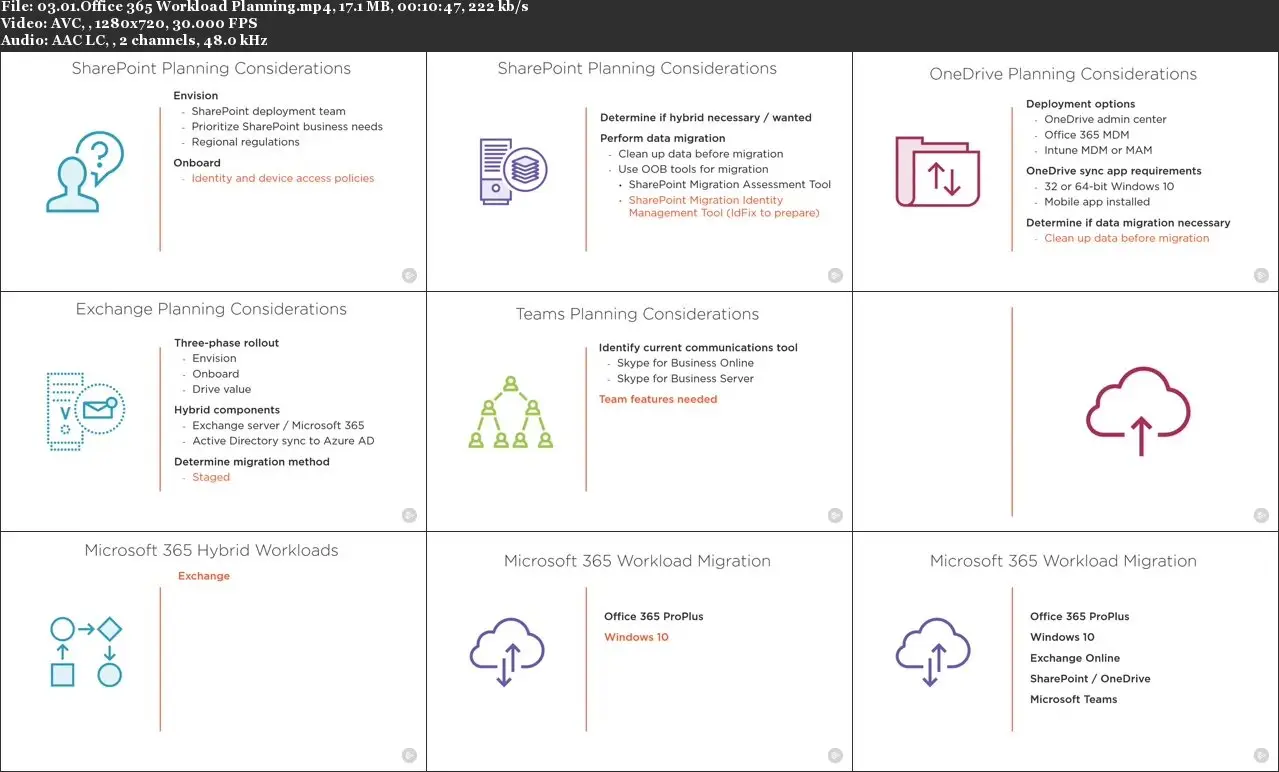The height and width of the screenshot is (772, 1279).
Task: Click the purple cloud migration icon beside Windows 10
Action: (507, 652)
